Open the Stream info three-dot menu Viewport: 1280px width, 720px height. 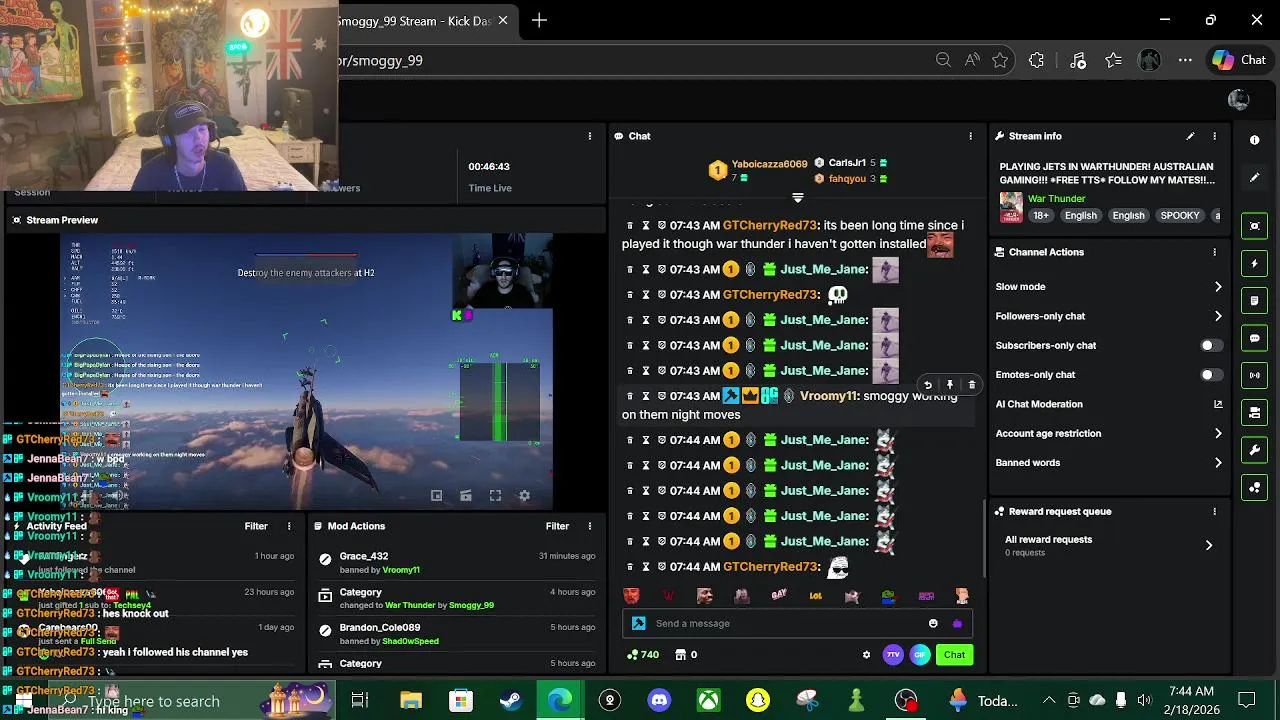1214,136
